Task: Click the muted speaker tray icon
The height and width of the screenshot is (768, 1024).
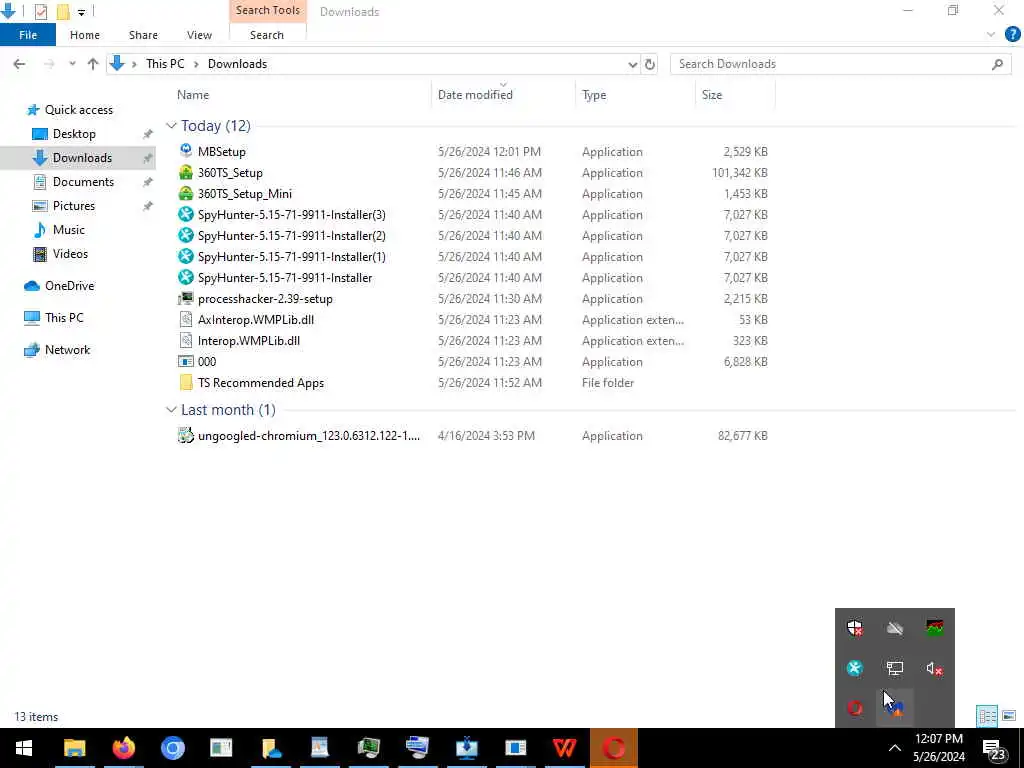Action: pos(935,668)
